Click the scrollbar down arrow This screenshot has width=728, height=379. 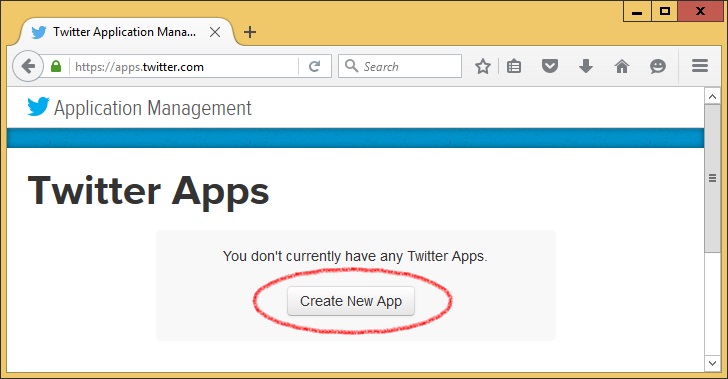pos(712,363)
